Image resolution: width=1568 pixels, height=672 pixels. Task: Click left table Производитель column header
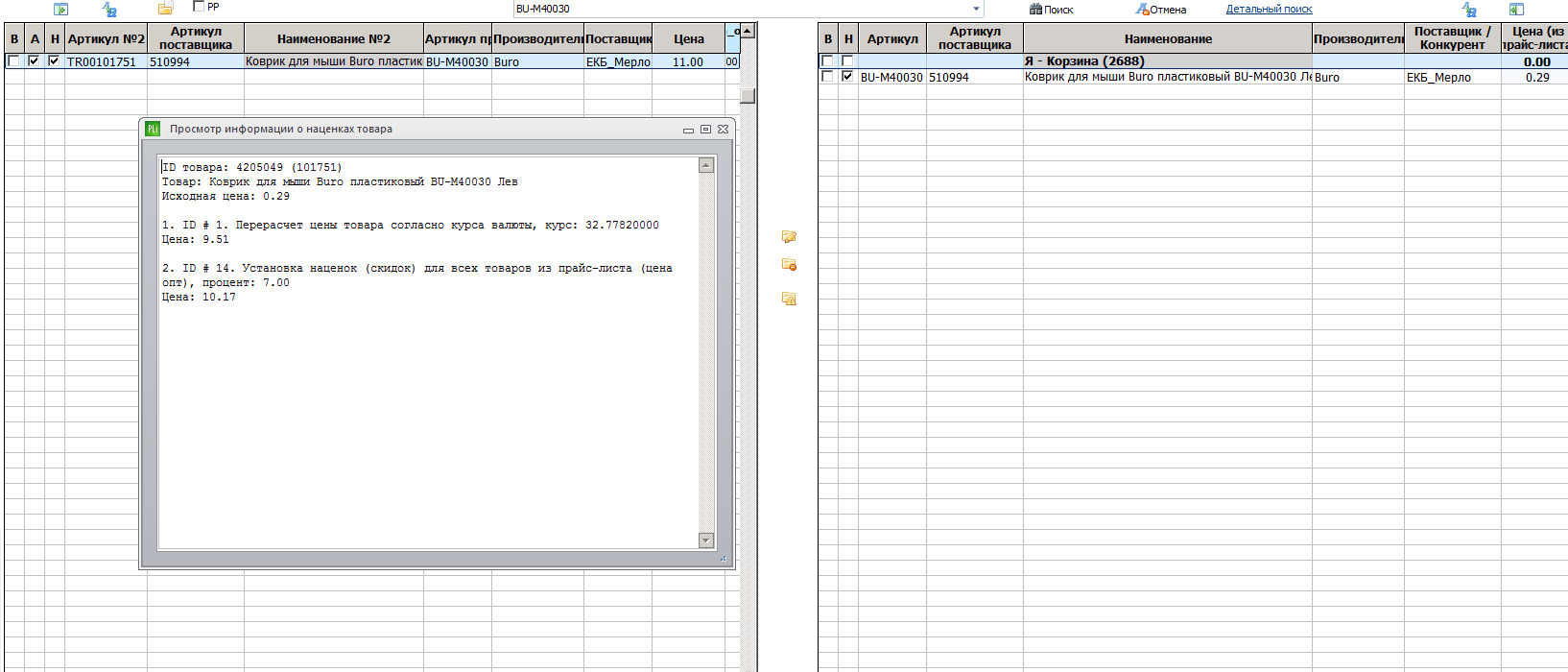(x=537, y=38)
